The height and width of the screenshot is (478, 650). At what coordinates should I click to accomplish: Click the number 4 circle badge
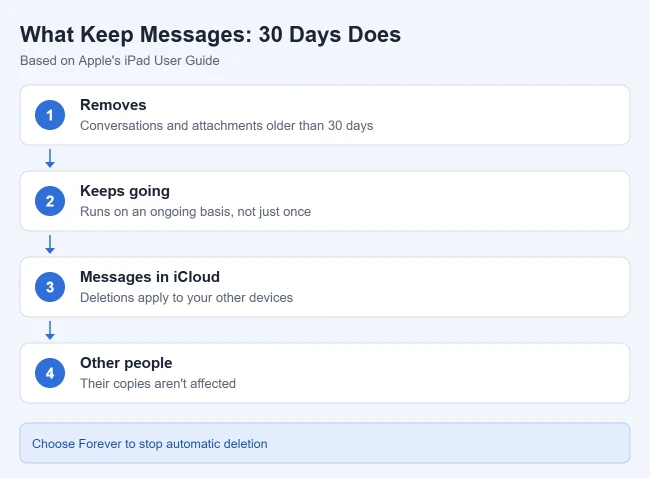pos(50,373)
